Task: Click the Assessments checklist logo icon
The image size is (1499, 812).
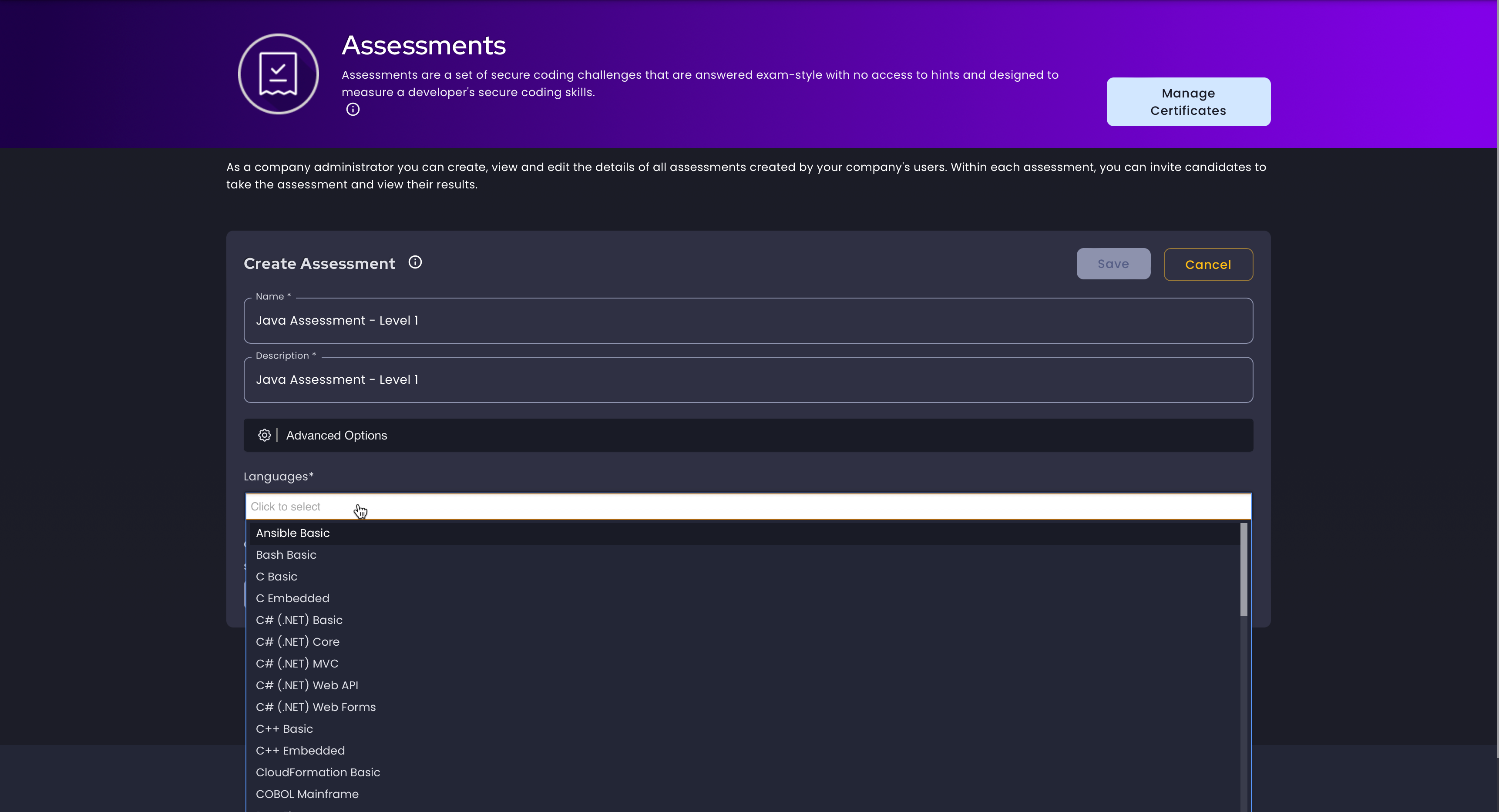Action: coord(278,74)
